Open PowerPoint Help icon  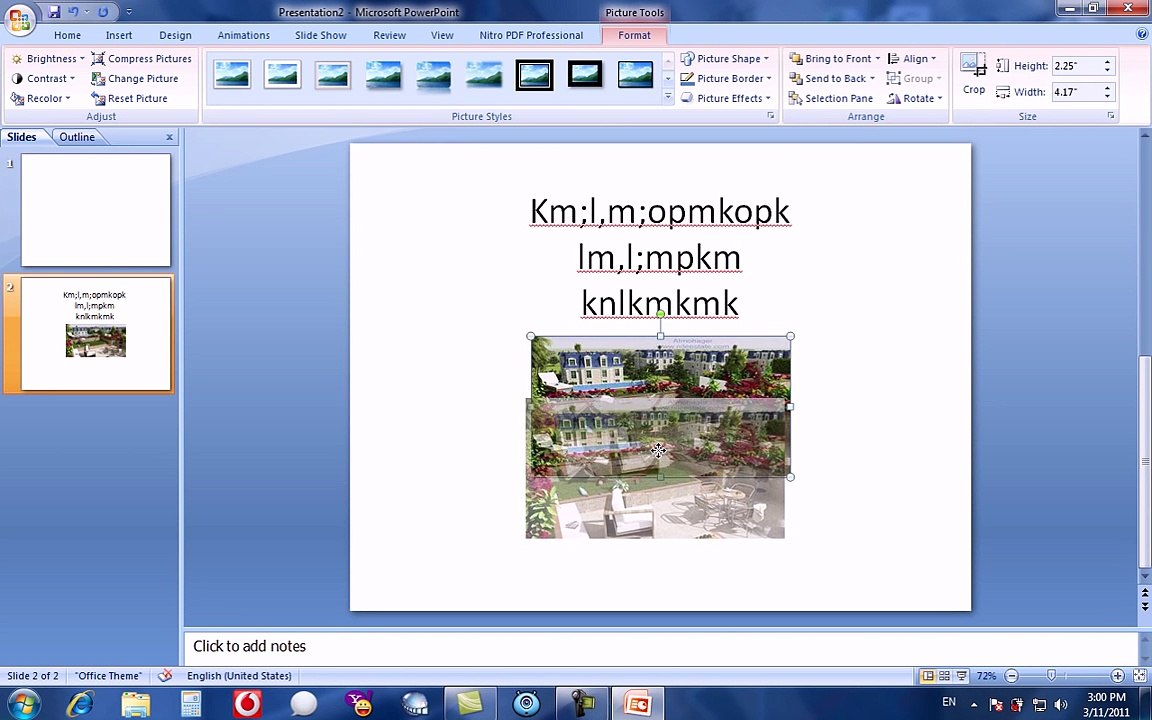coord(1142,34)
